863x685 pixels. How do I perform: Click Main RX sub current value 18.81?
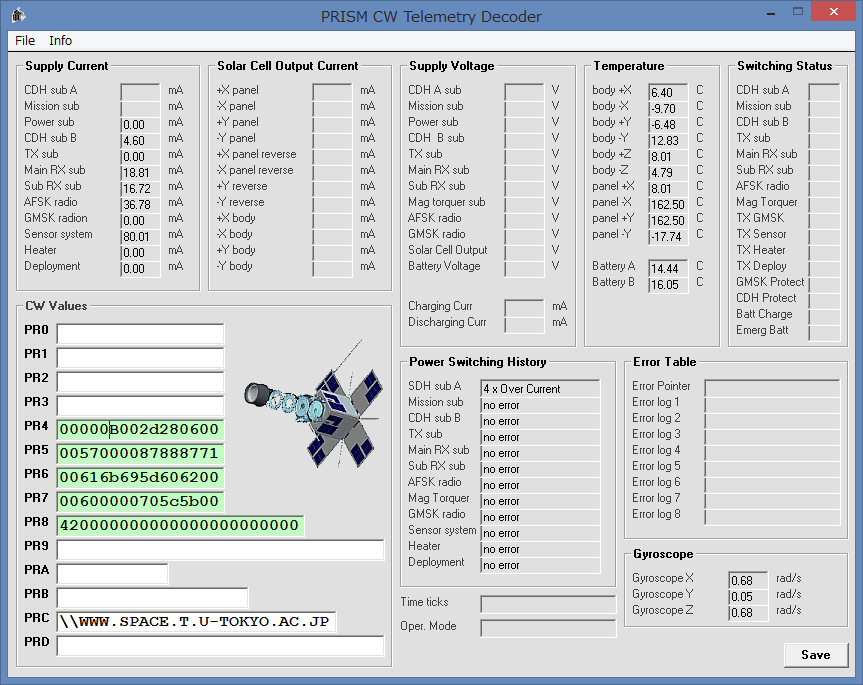pos(140,172)
